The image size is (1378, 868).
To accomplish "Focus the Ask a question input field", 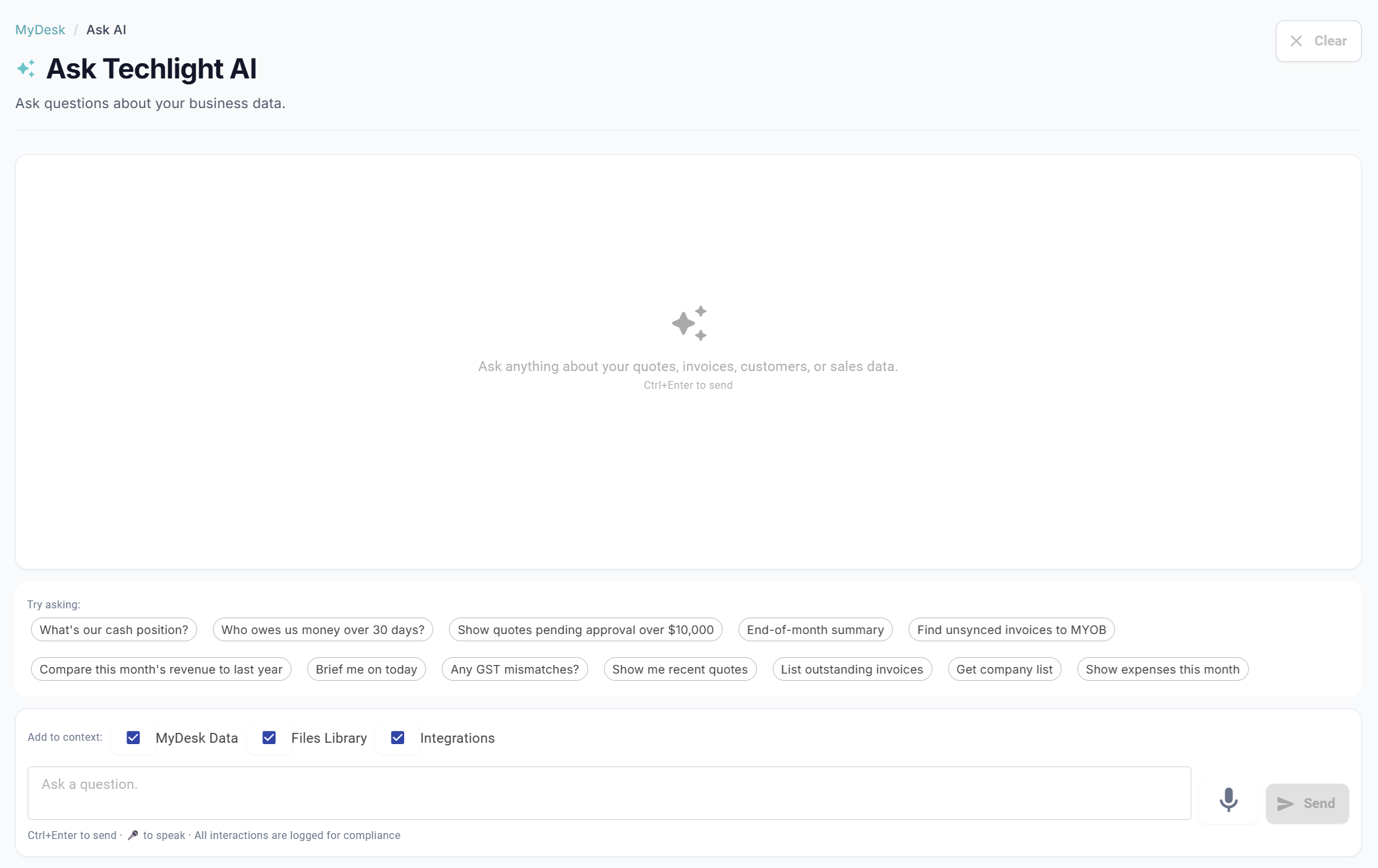I will [609, 793].
